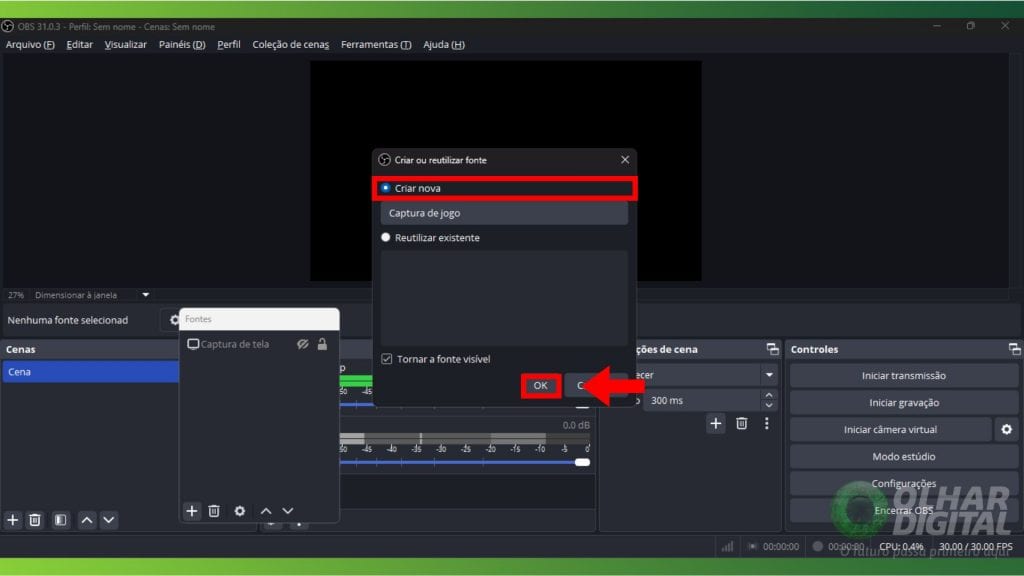The height and width of the screenshot is (576, 1024).
Task: Click the add scene plus icon
Action: point(13,520)
